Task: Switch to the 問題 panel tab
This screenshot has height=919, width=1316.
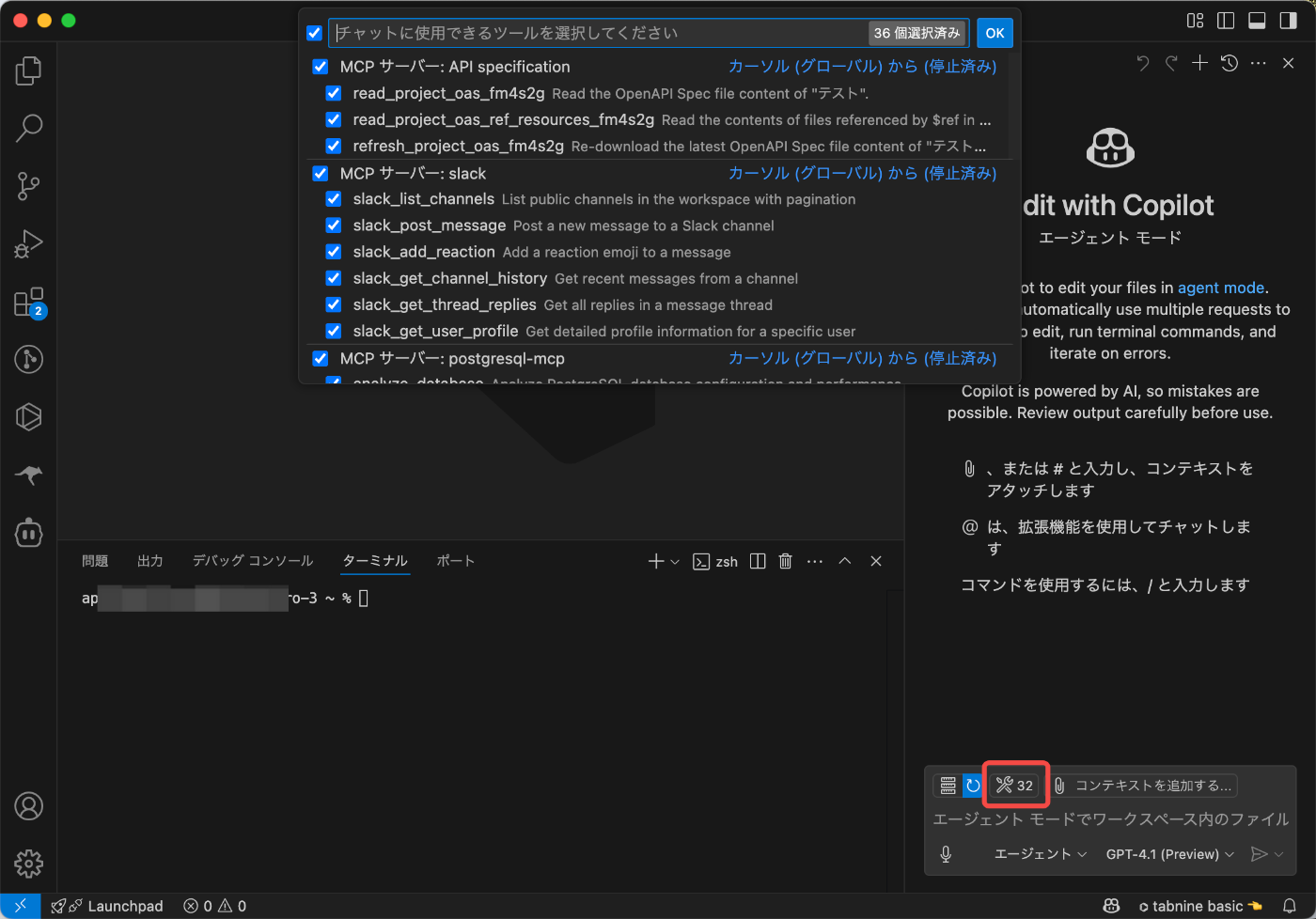Action: click(x=95, y=561)
